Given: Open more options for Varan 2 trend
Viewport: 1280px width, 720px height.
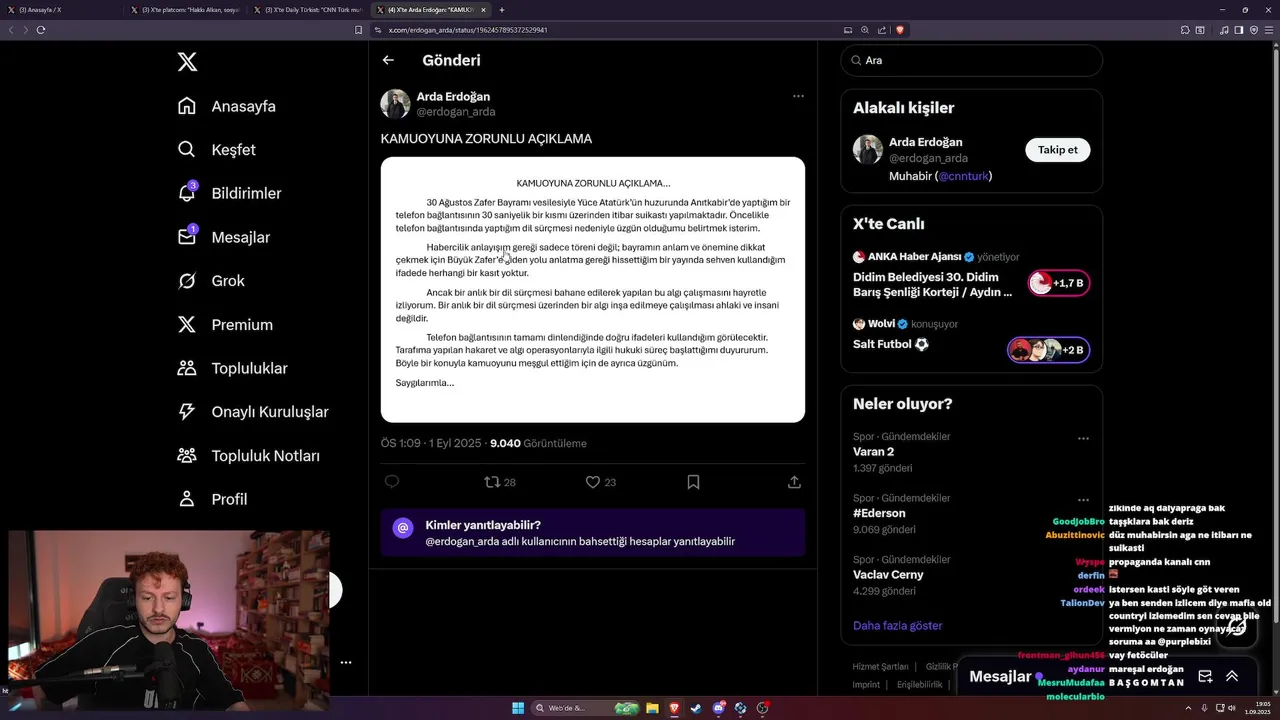Looking at the screenshot, I should coord(1083,438).
